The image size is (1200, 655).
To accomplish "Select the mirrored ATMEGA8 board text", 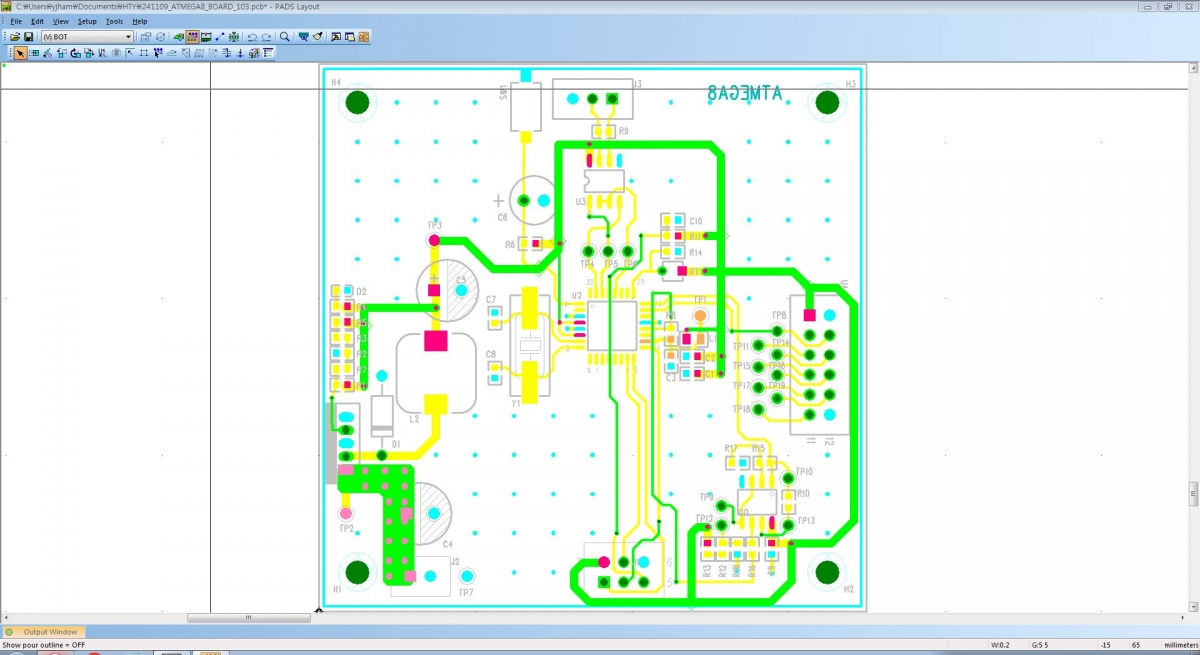I will tap(745, 93).
